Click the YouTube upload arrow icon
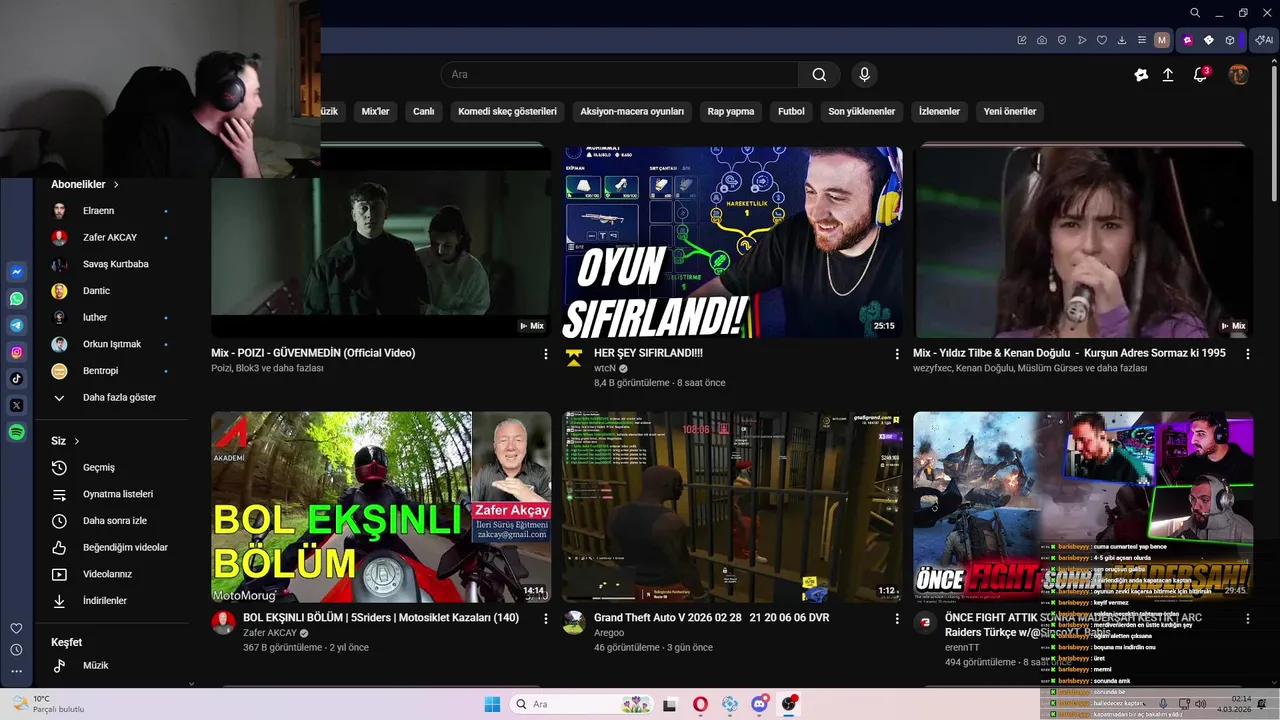The height and width of the screenshot is (720, 1280). pos(1168,74)
